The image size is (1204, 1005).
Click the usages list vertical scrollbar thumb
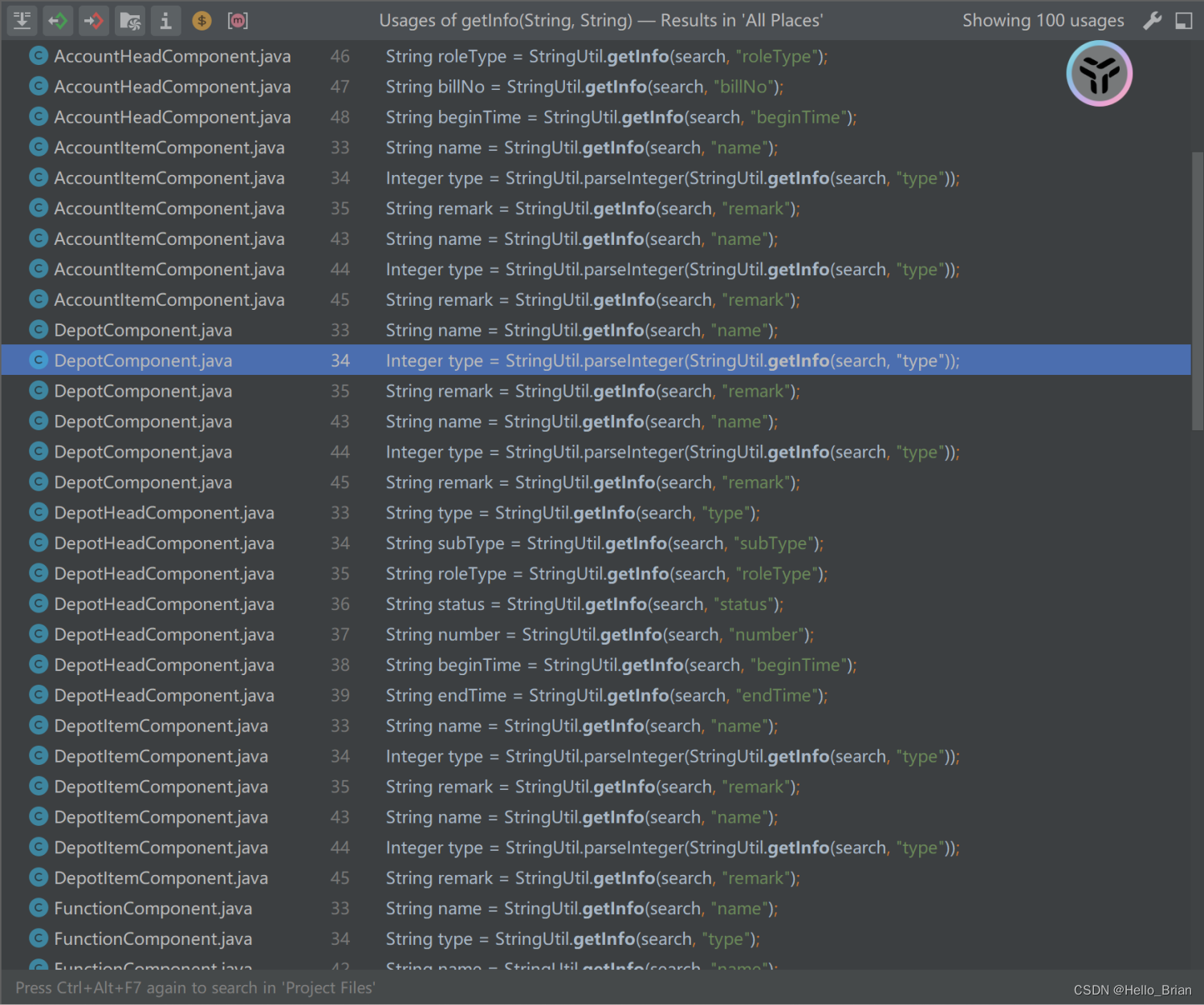[x=1198, y=291]
